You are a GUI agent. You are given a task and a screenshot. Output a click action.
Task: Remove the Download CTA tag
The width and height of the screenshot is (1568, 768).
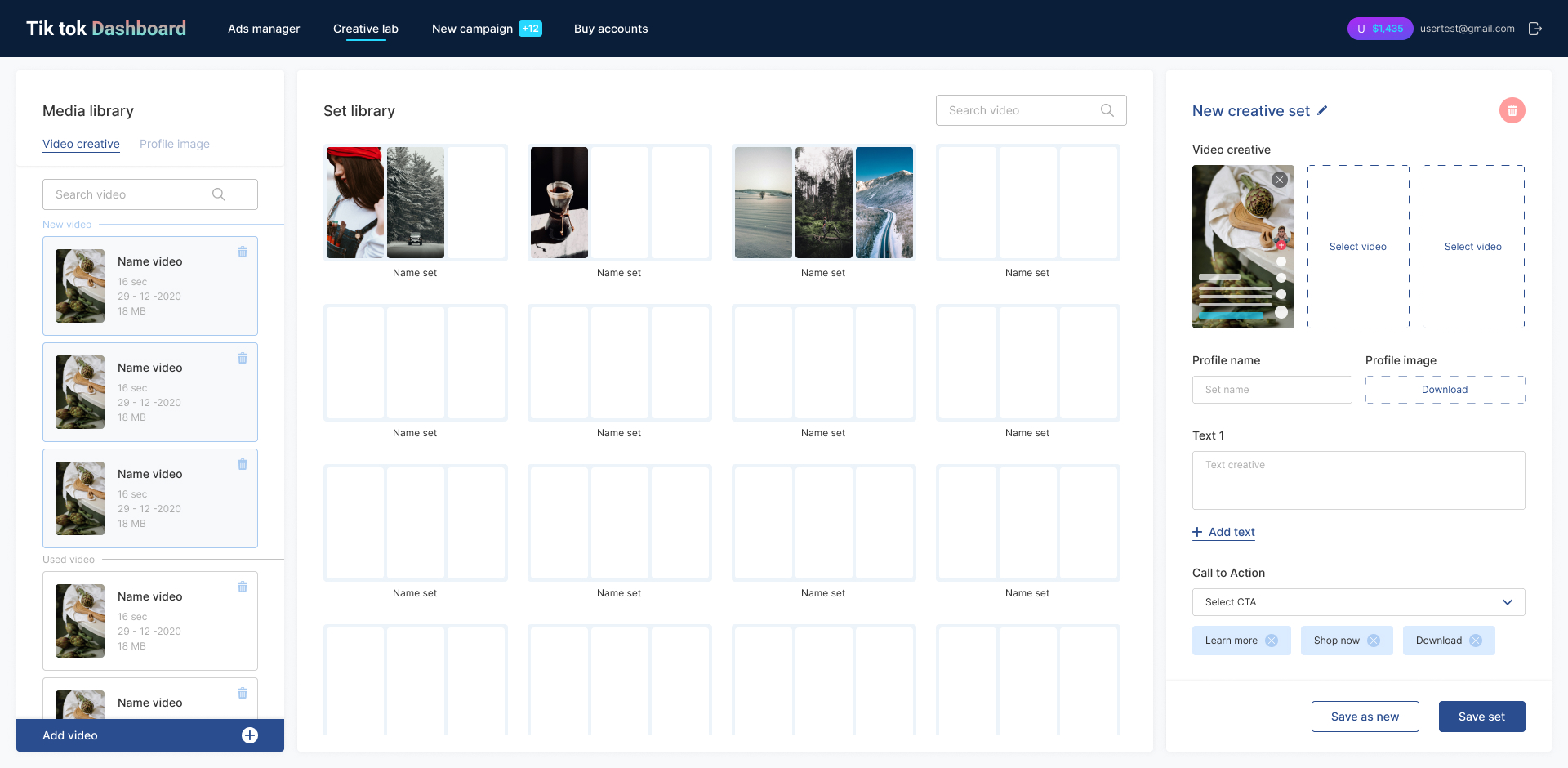1476,641
